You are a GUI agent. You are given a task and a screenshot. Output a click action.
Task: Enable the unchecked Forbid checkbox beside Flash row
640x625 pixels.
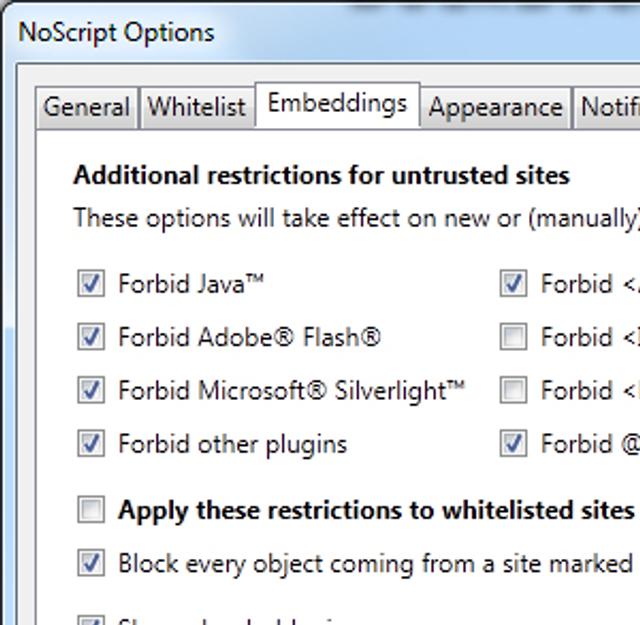click(x=513, y=337)
